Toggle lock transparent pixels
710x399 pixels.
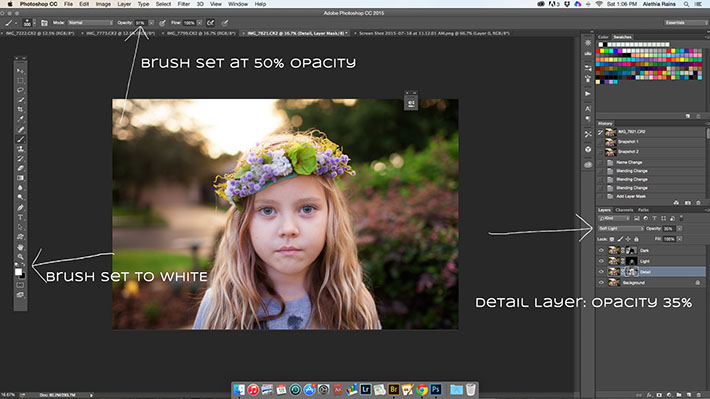(612, 239)
